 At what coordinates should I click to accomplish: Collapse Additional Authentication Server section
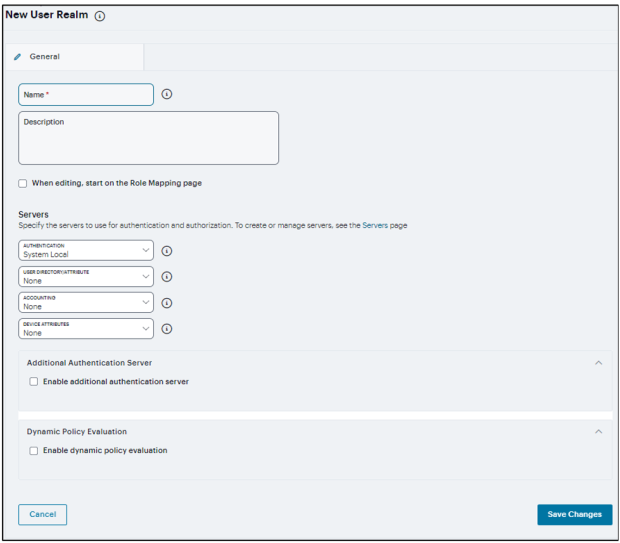coord(599,363)
